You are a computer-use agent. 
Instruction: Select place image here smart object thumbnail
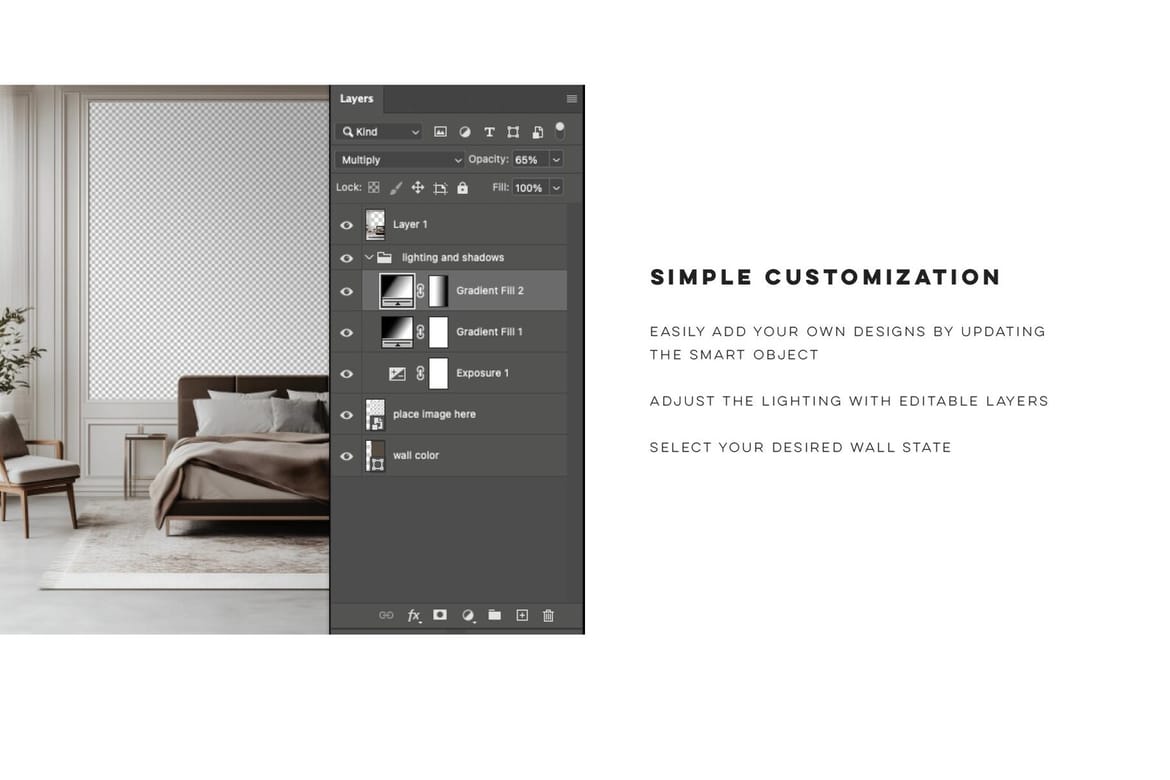pyautogui.click(x=375, y=414)
